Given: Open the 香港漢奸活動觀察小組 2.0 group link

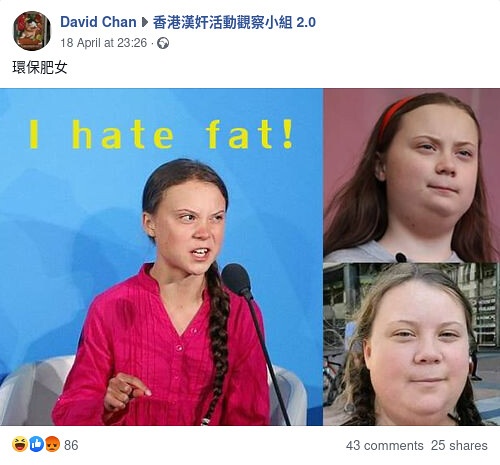Looking at the screenshot, I should tap(234, 22).
